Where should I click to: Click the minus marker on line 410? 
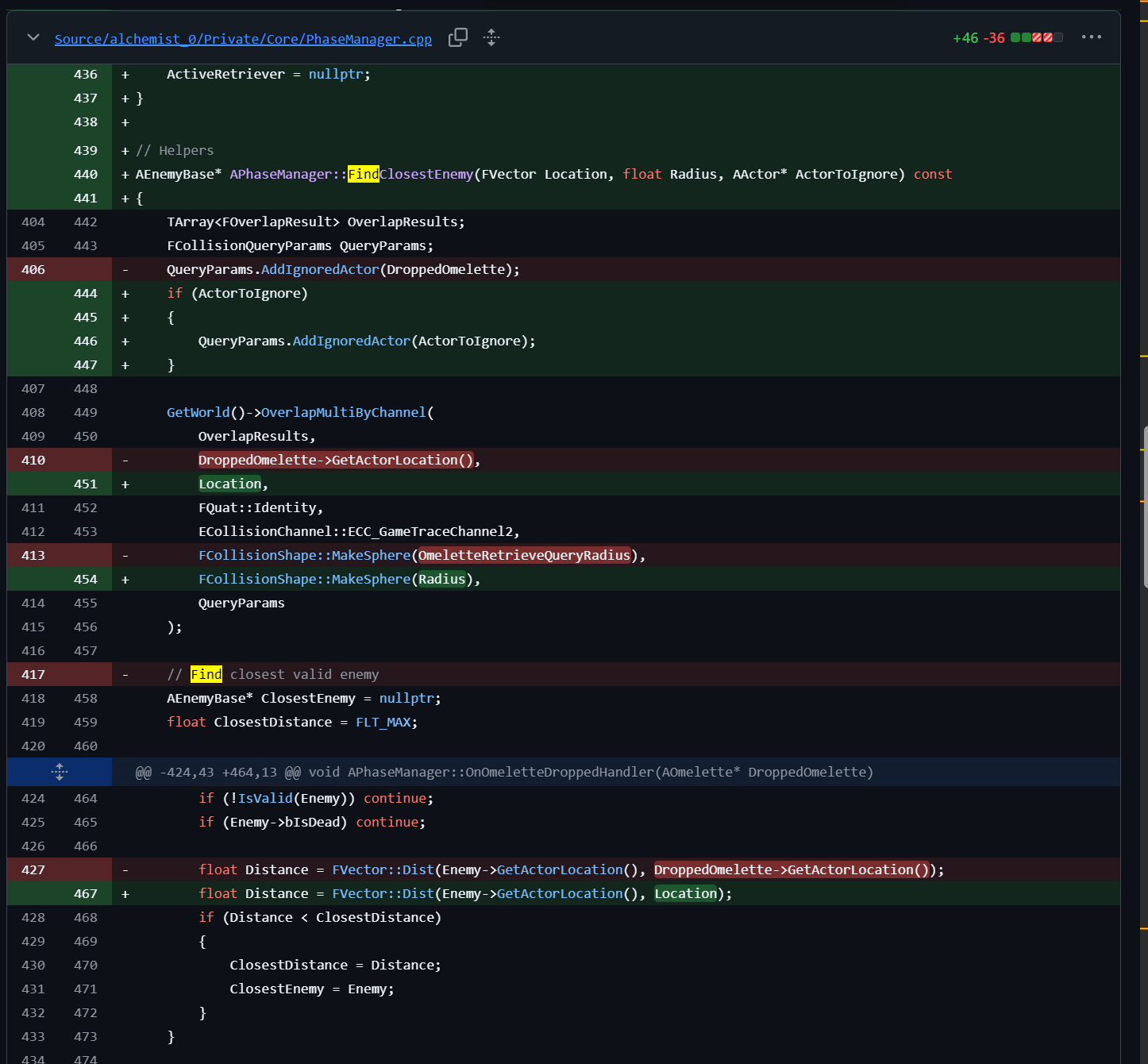(x=125, y=460)
